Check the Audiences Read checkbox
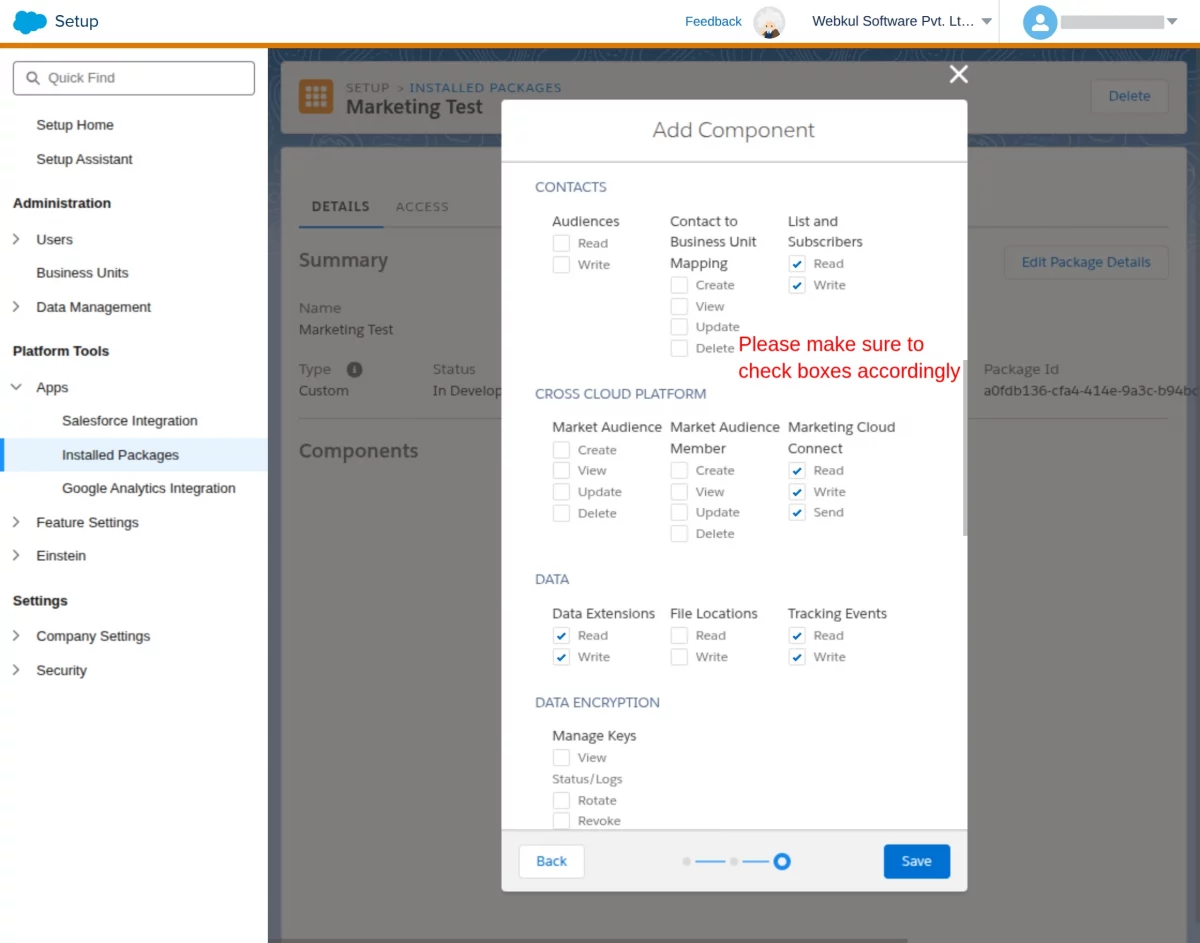 [561, 243]
